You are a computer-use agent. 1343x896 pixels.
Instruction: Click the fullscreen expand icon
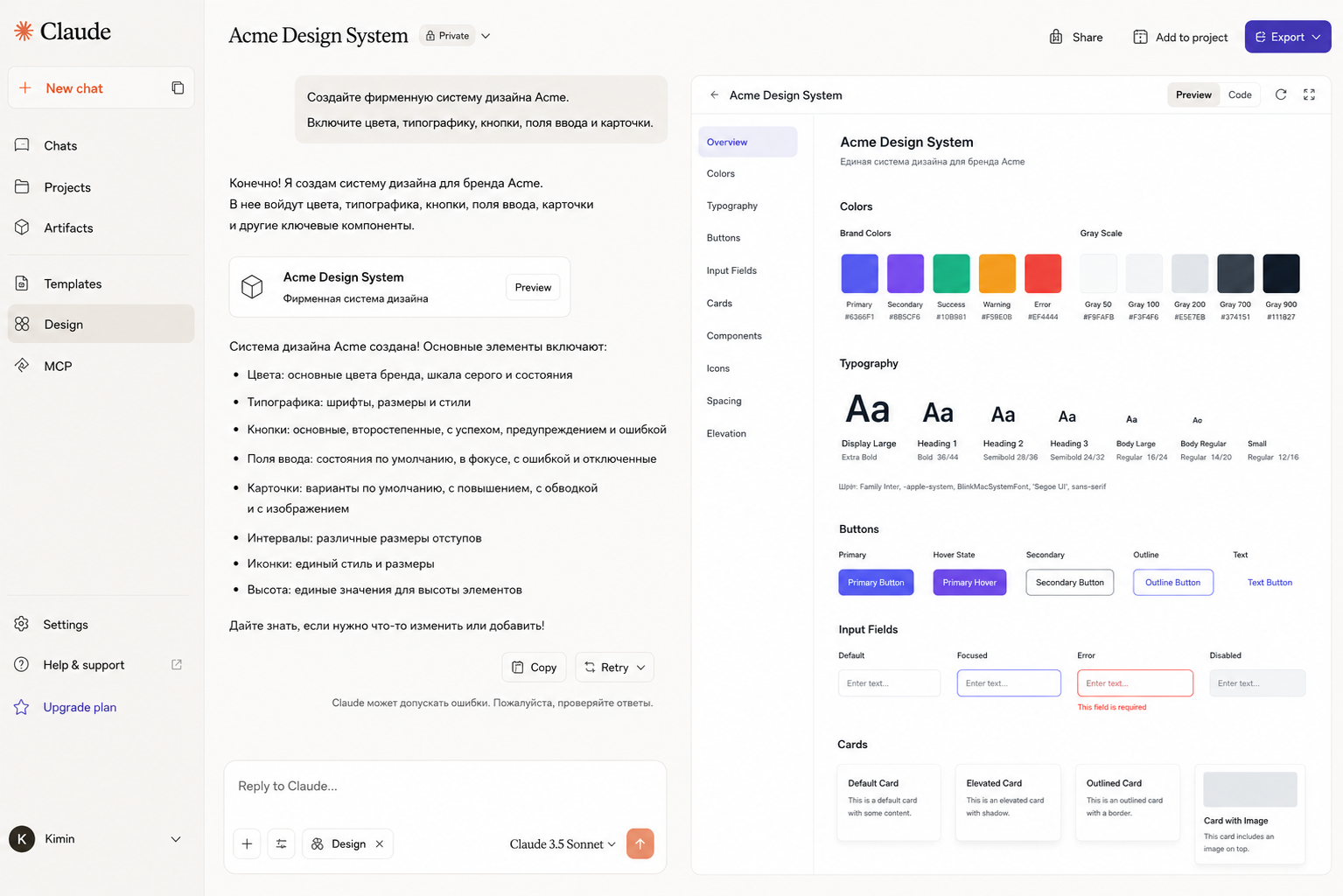(x=1309, y=94)
